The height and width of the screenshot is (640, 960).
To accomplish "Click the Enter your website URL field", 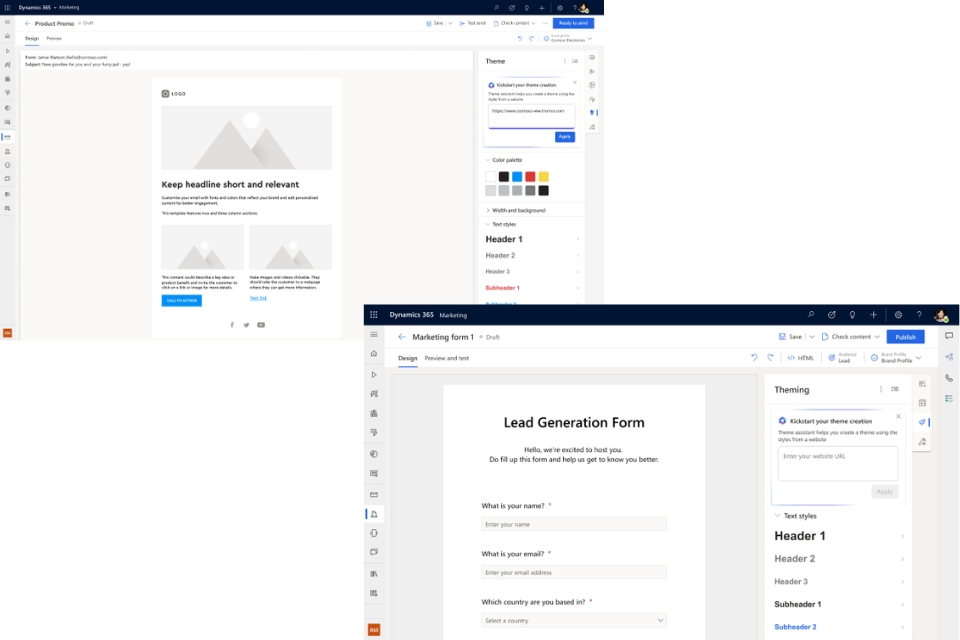I will pyautogui.click(x=837, y=462).
